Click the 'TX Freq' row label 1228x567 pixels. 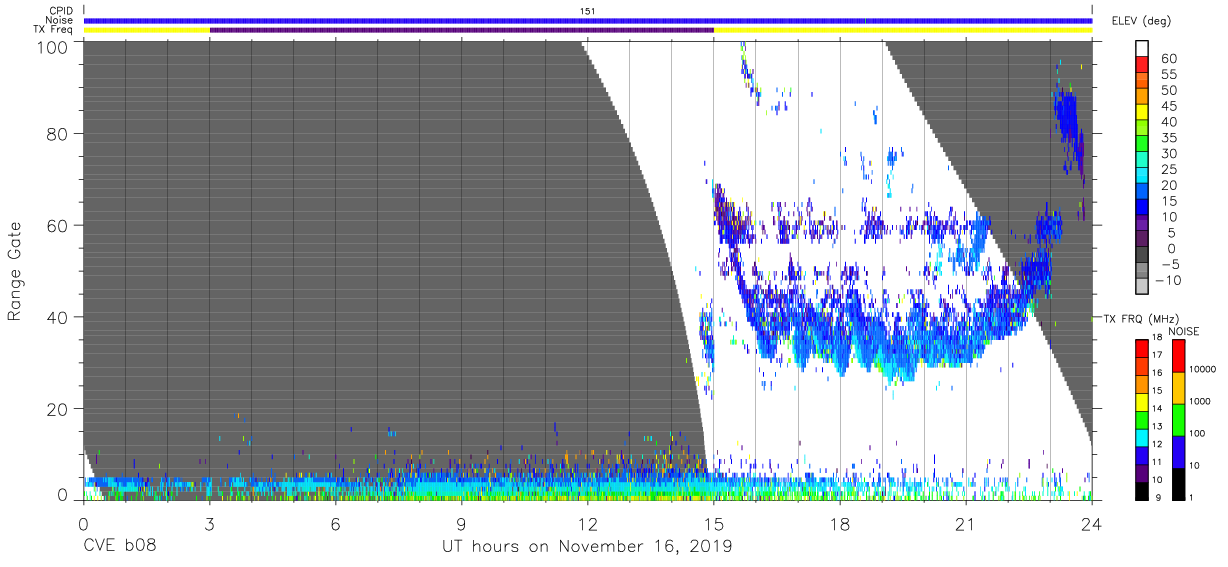point(52,30)
